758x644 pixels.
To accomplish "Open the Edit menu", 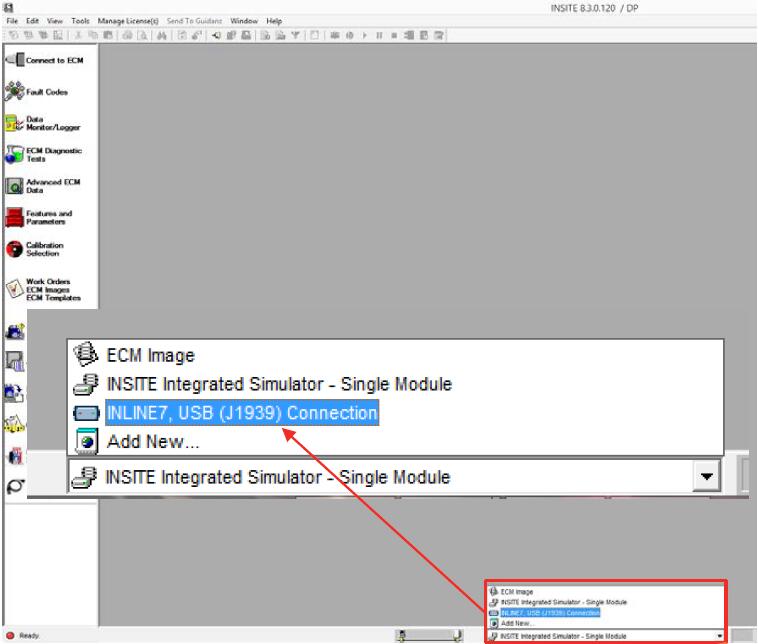I will coord(32,21).
